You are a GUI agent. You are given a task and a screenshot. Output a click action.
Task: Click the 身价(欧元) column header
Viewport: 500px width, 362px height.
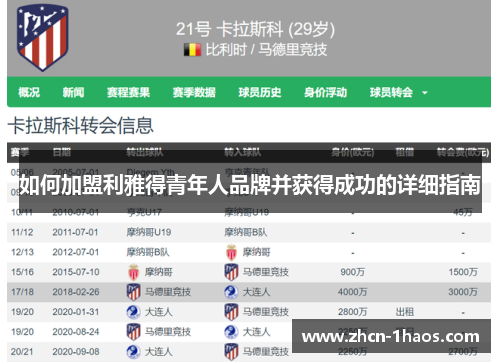(x=353, y=152)
